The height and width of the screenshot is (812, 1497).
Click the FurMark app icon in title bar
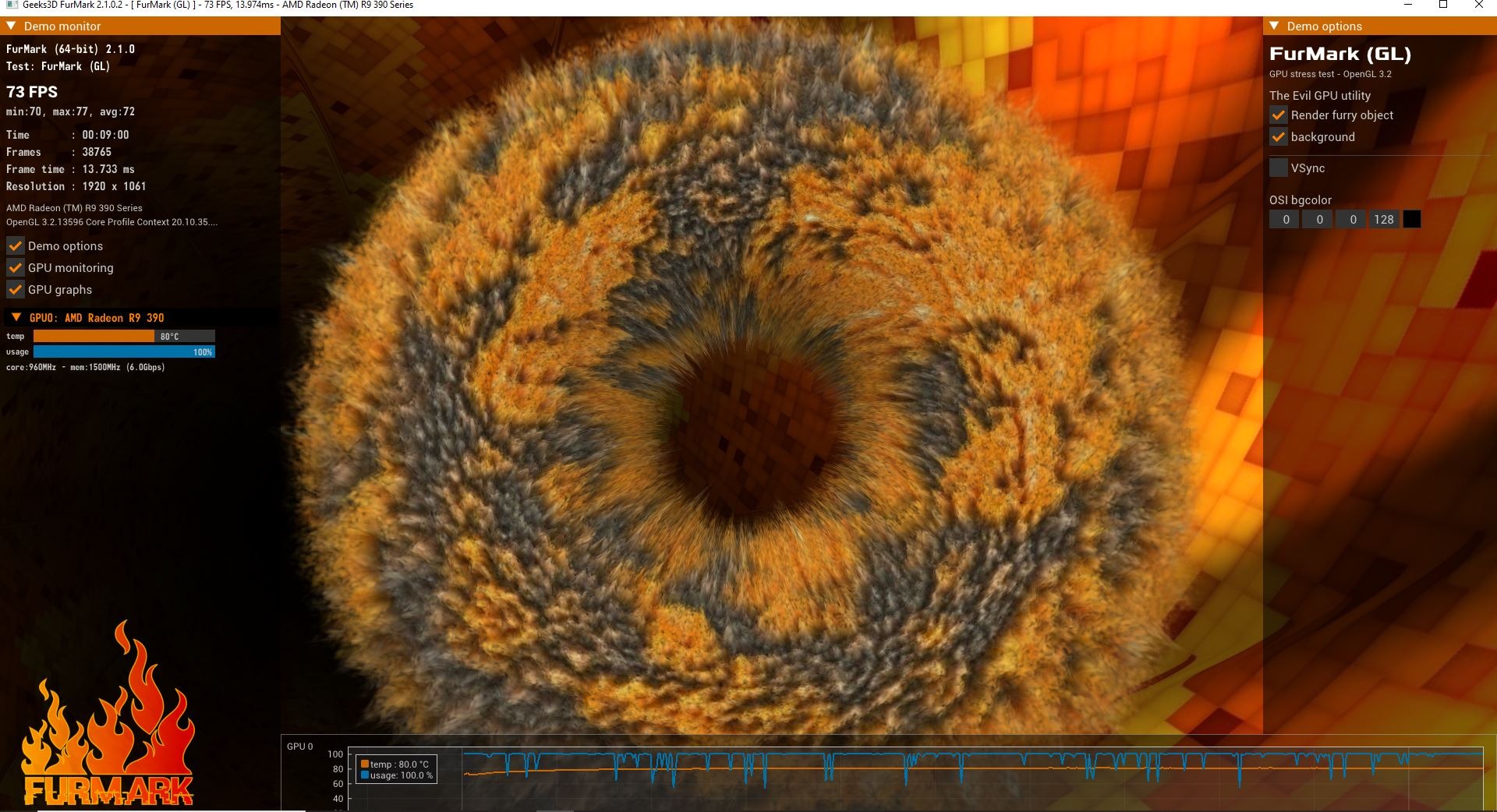click(x=12, y=5)
